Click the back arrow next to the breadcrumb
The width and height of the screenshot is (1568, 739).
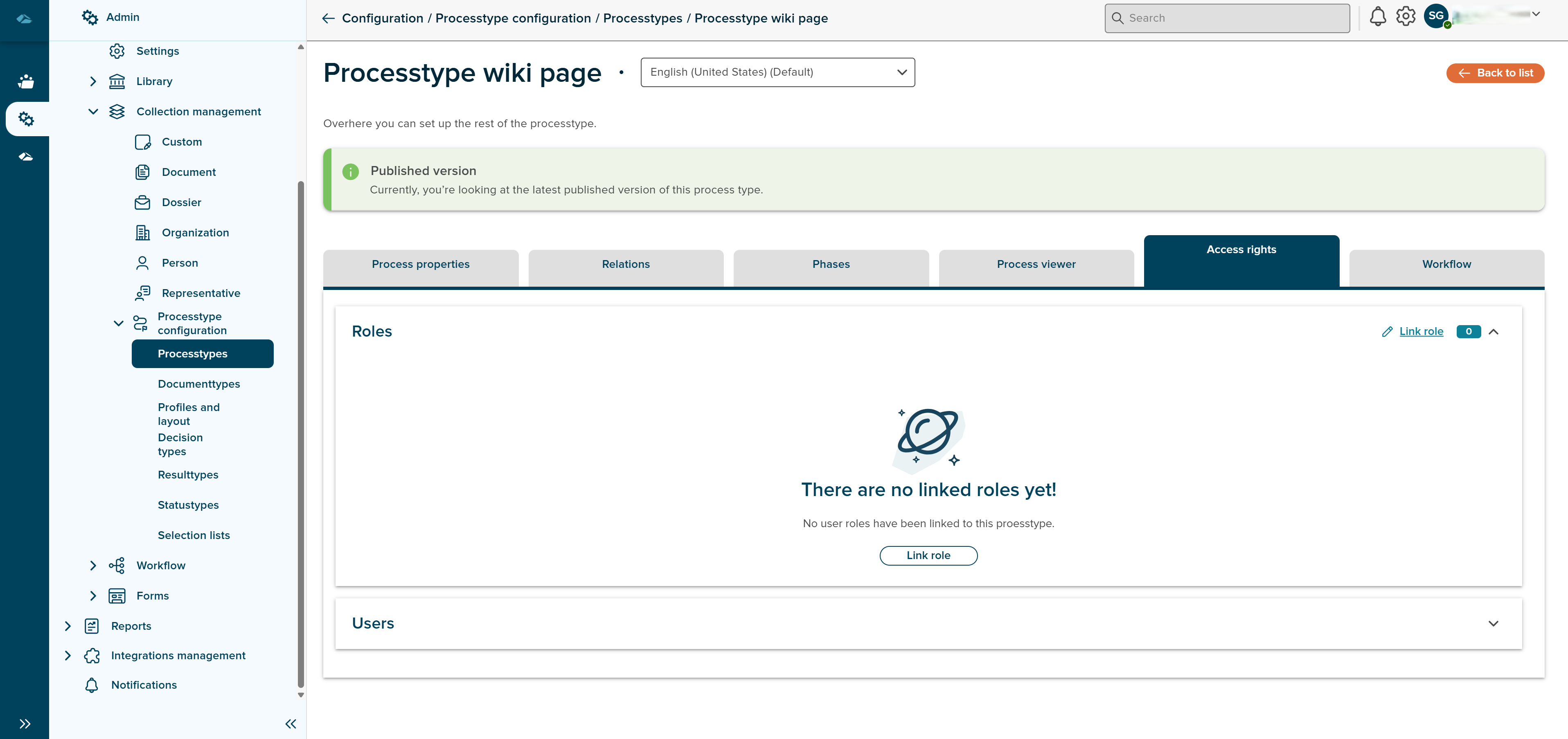click(x=328, y=18)
